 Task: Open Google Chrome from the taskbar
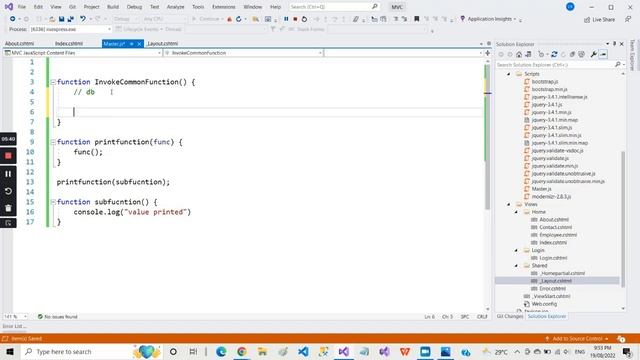(242, 351)
